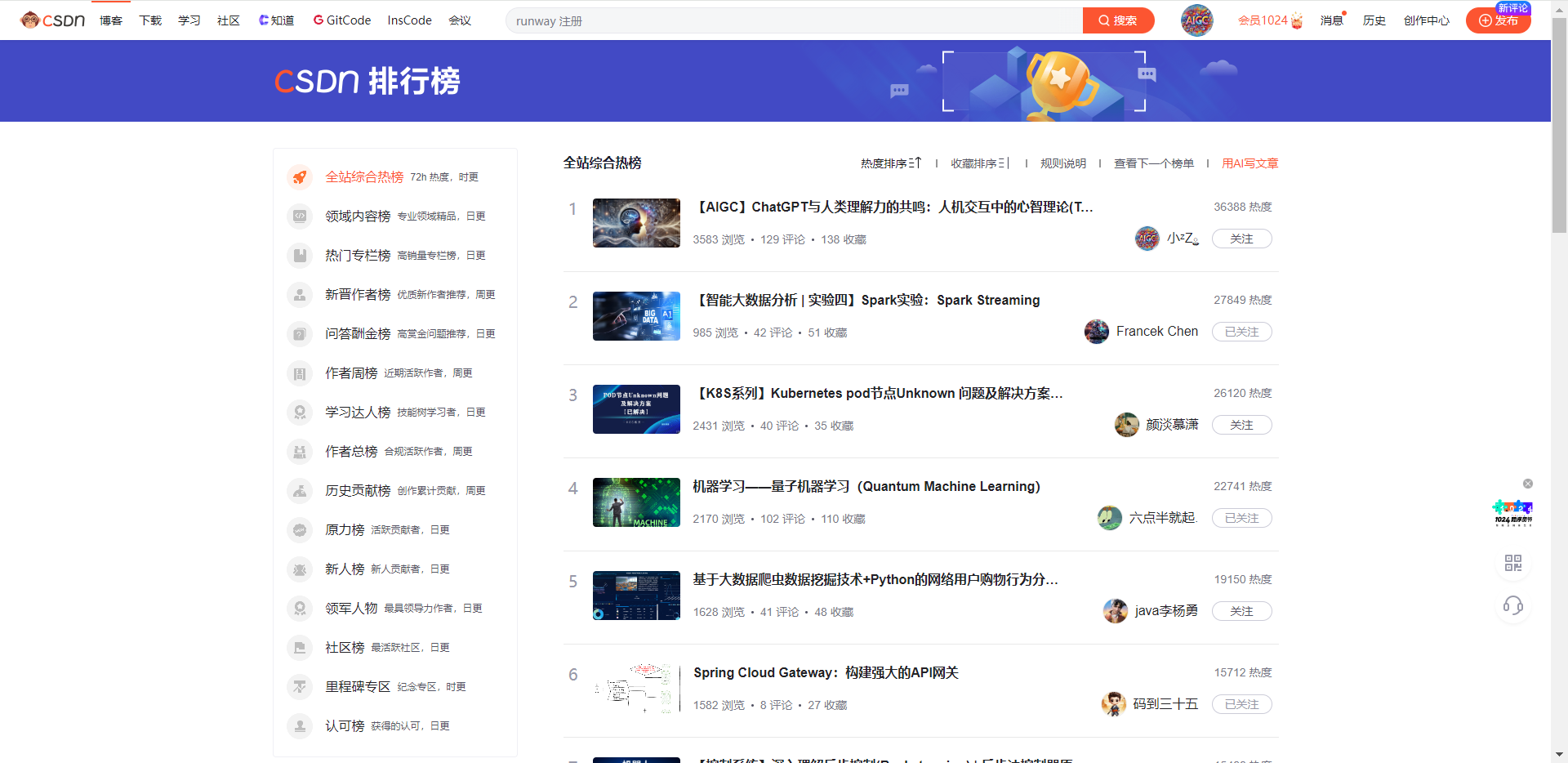The image size is (1568, 763).
Task: Click the 1024 程序员节 floating promotion image
Action: (x=1512, y=512)
